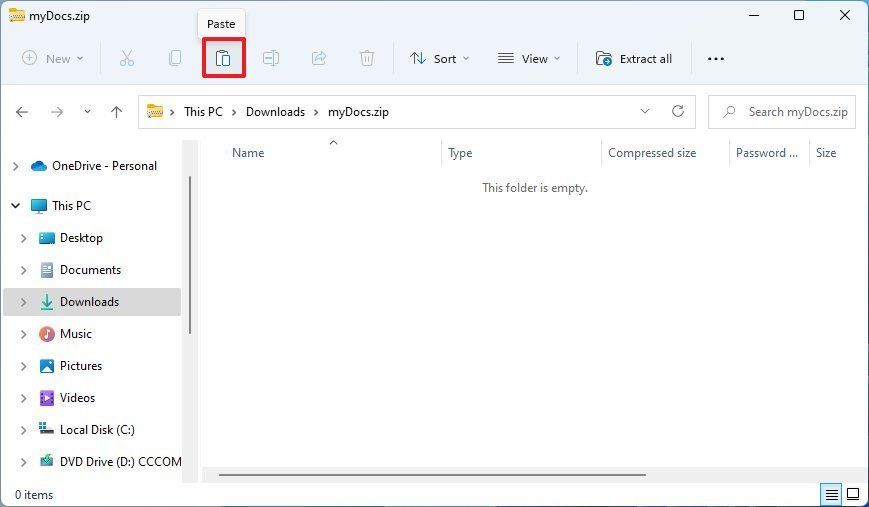Open the recent locations chevron

tap(87, 111)
